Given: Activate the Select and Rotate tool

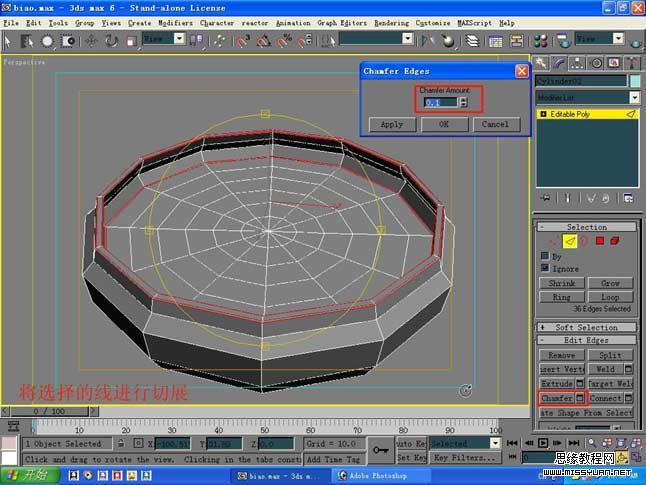Looking at the screenshot, I should (111, 41).
